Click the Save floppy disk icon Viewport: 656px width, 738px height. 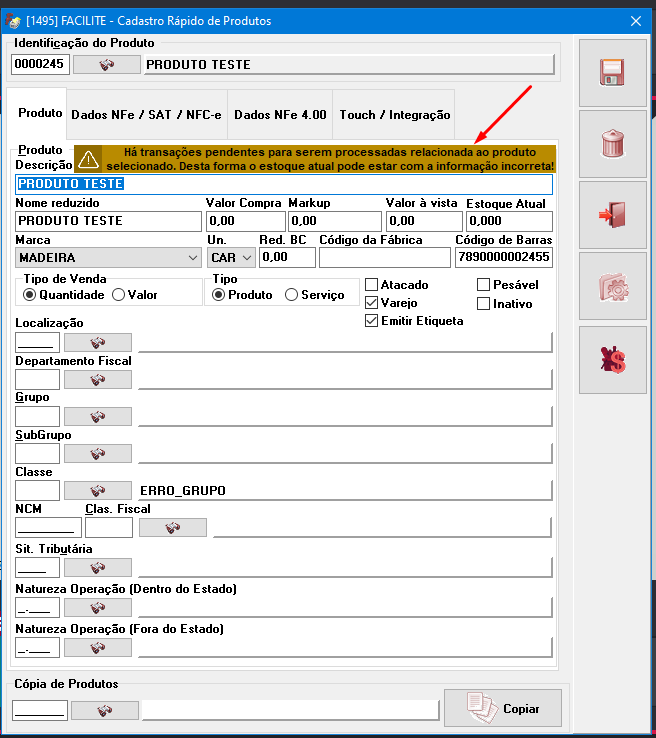click(x=612, y=73)
